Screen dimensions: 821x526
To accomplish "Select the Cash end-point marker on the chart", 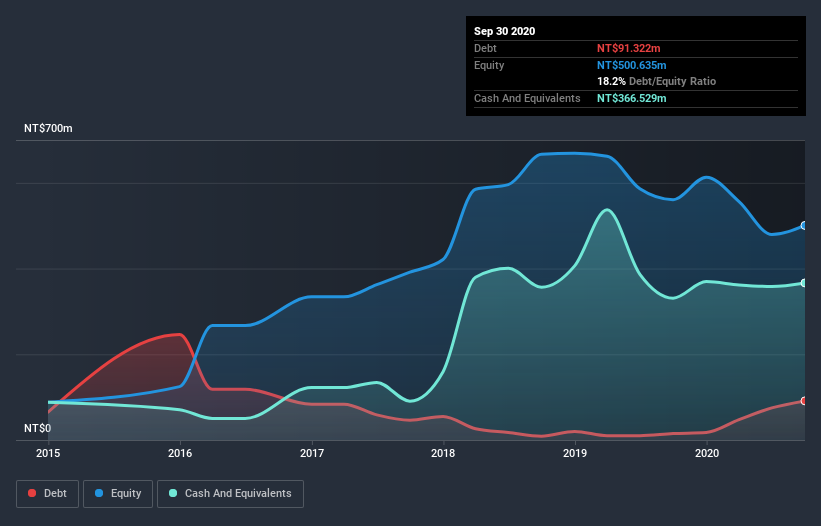I will pos(804,283).
